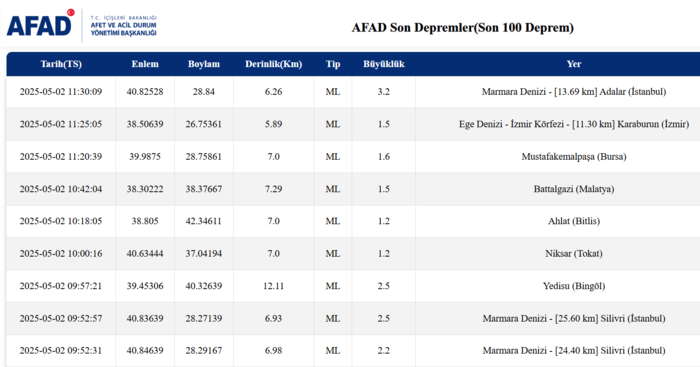The width and height of the screenshot is (700, 367).
Task: Click the Afet ve Acil Durum Yönetimi Başkanlığı text logo
Action: coord(124,25)
